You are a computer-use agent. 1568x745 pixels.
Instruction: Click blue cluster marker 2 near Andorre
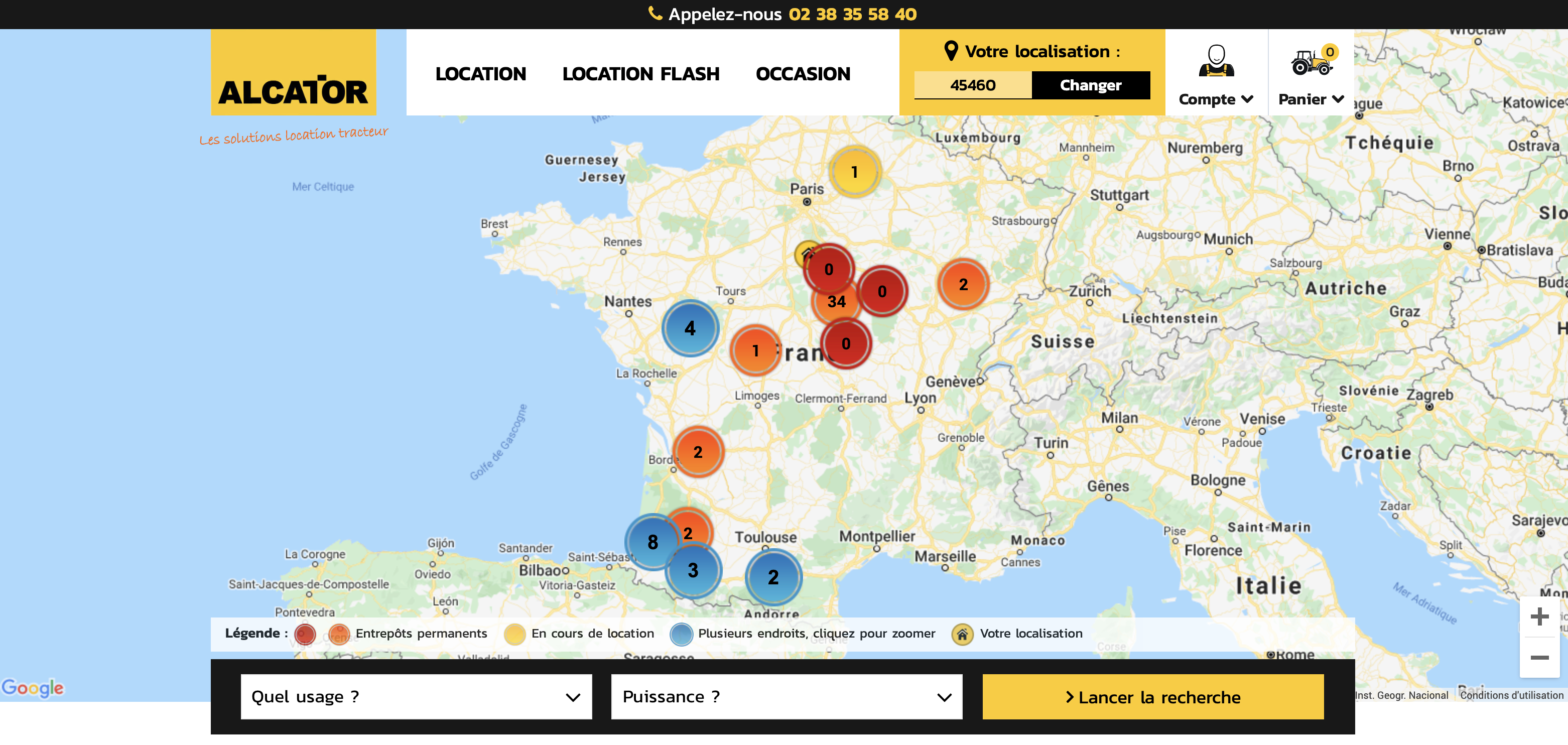[x=773, y=577]
